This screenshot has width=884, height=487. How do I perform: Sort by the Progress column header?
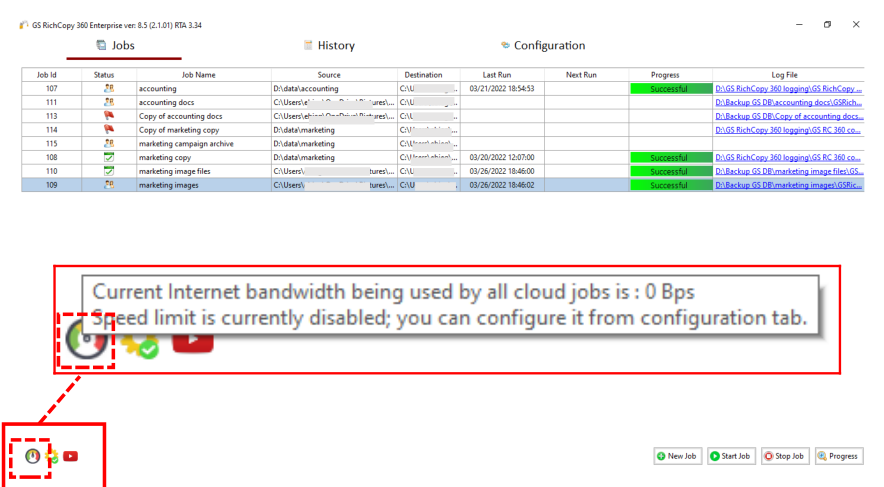pyautogui.click(x=670, y=74)
